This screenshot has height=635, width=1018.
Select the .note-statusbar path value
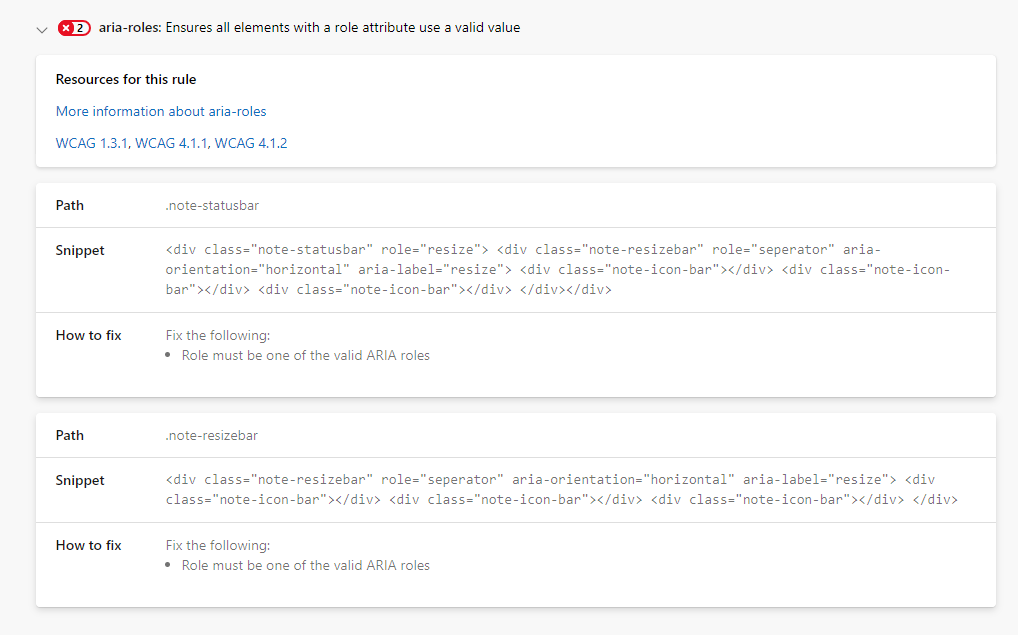211,205
